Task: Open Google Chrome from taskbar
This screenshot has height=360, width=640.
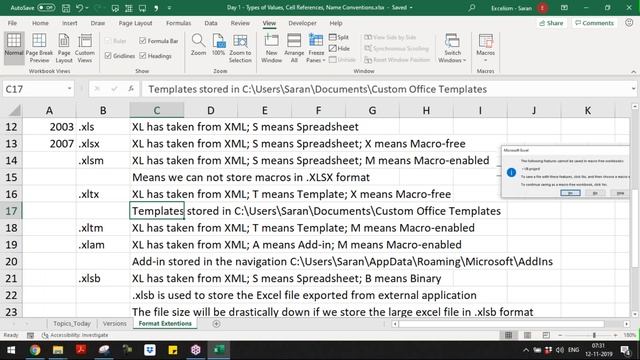Action: click(35, 350)
